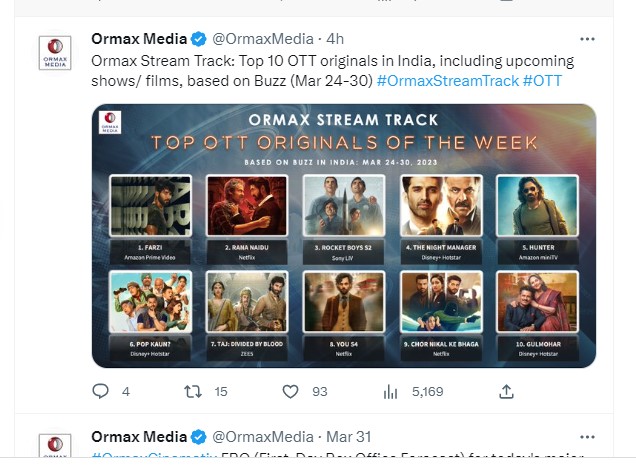The width and height of the screenshot is (636, 468).
Task: Open the #OrmaxStreamTrack hashtag
Action: [x=448, y=81]
